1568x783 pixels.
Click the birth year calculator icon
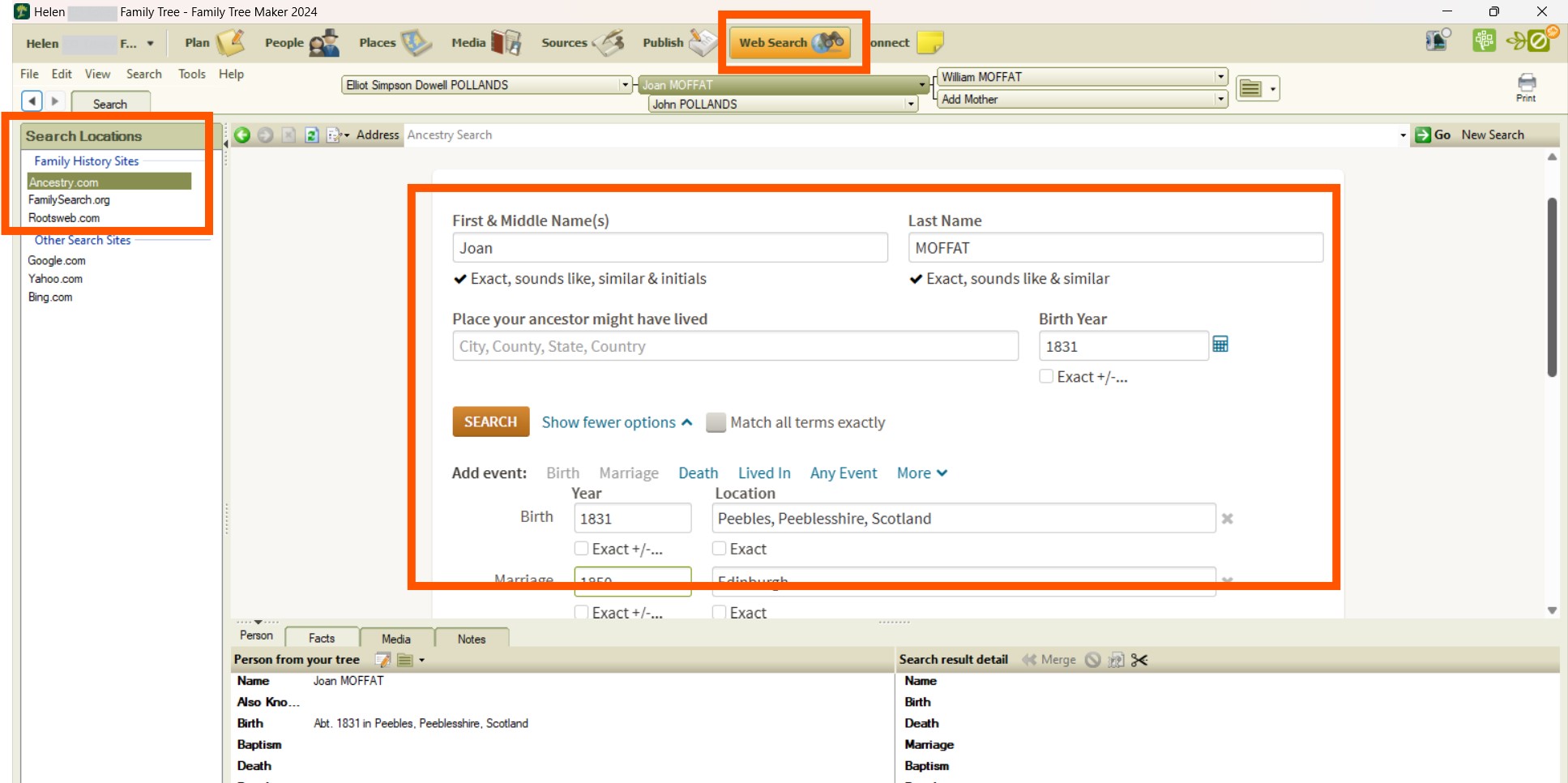point(1220,345)
